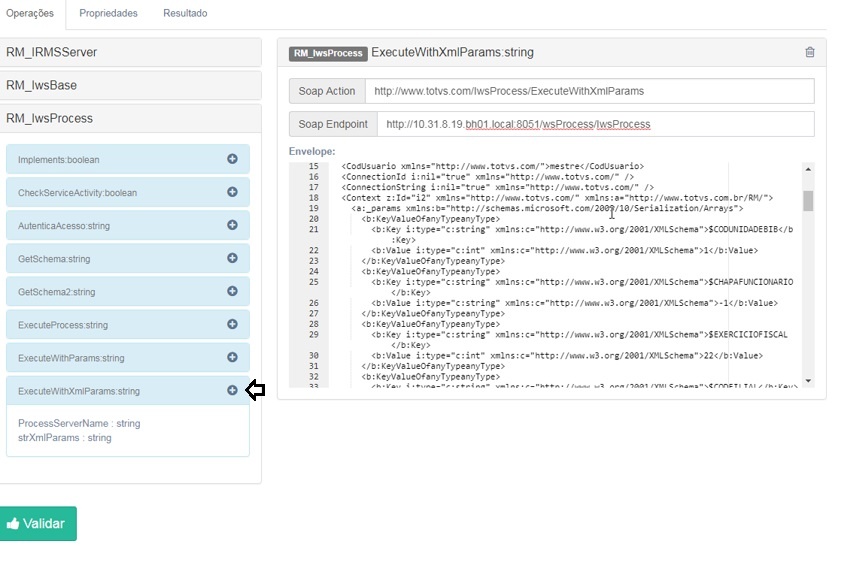This screenshot has height=575, width=865.
Task: Edit the Soap Endpoint URL field
Action: (x=596, y=124)
